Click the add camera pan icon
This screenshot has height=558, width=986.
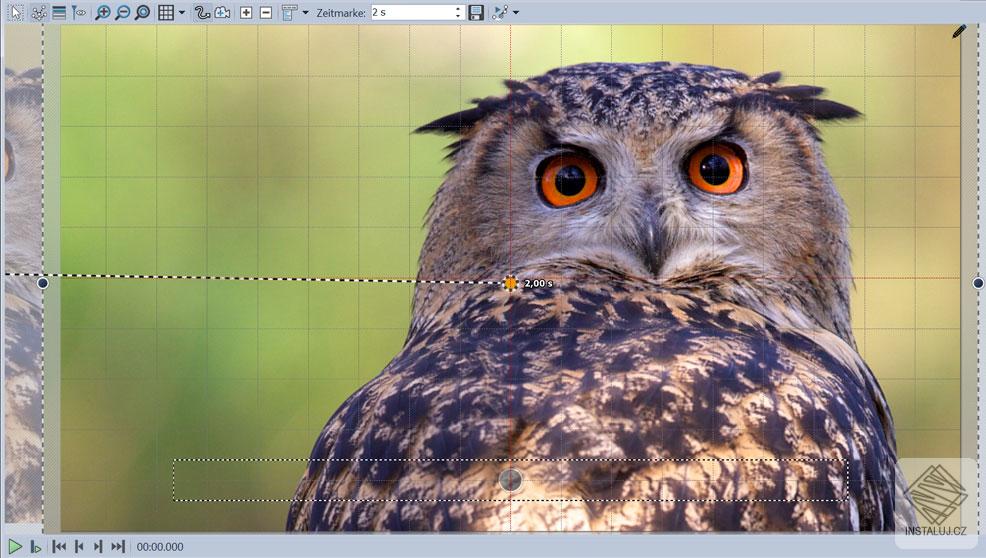coord(223,13)
